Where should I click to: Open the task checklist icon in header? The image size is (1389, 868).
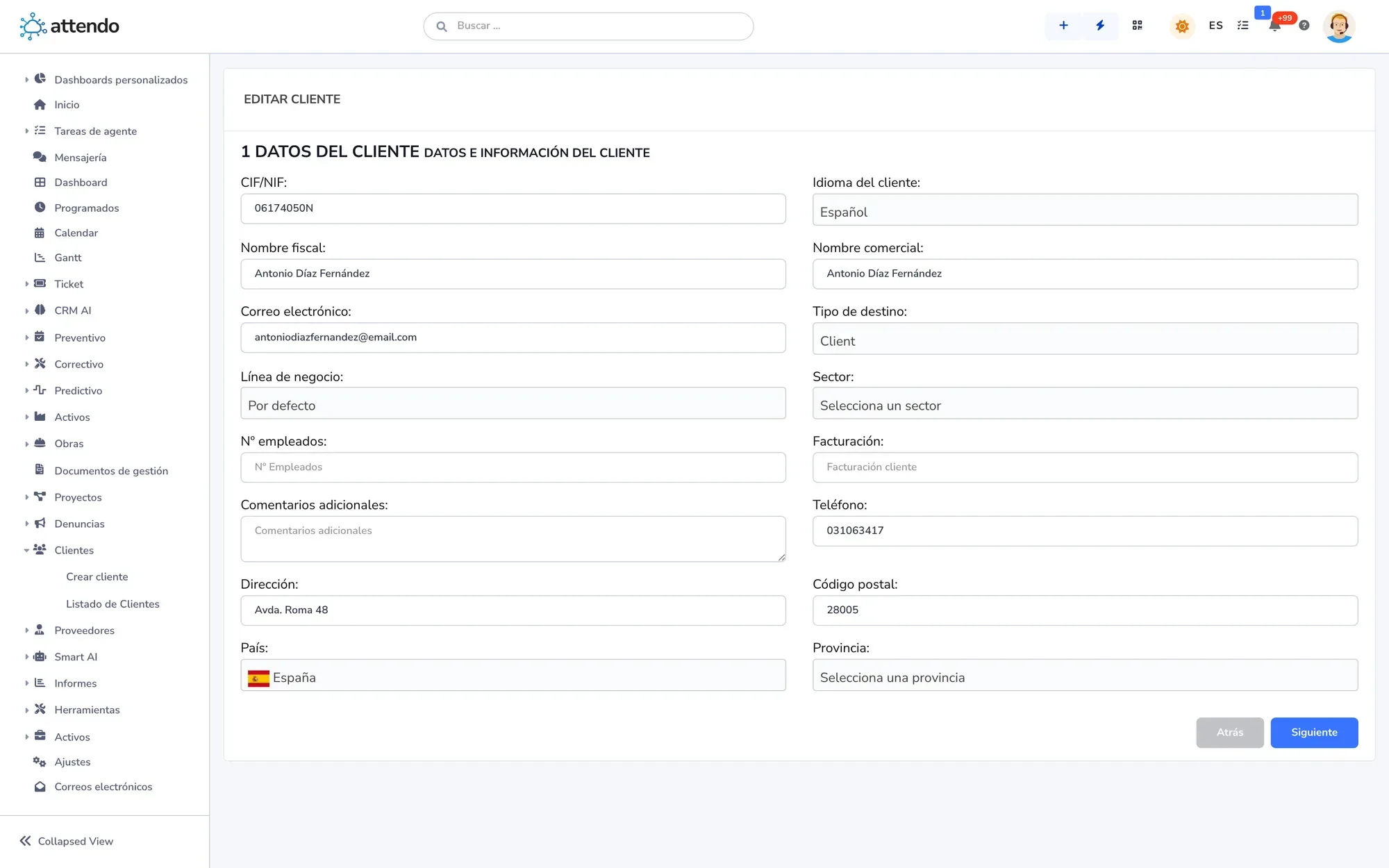click(x=1243, y=26)
